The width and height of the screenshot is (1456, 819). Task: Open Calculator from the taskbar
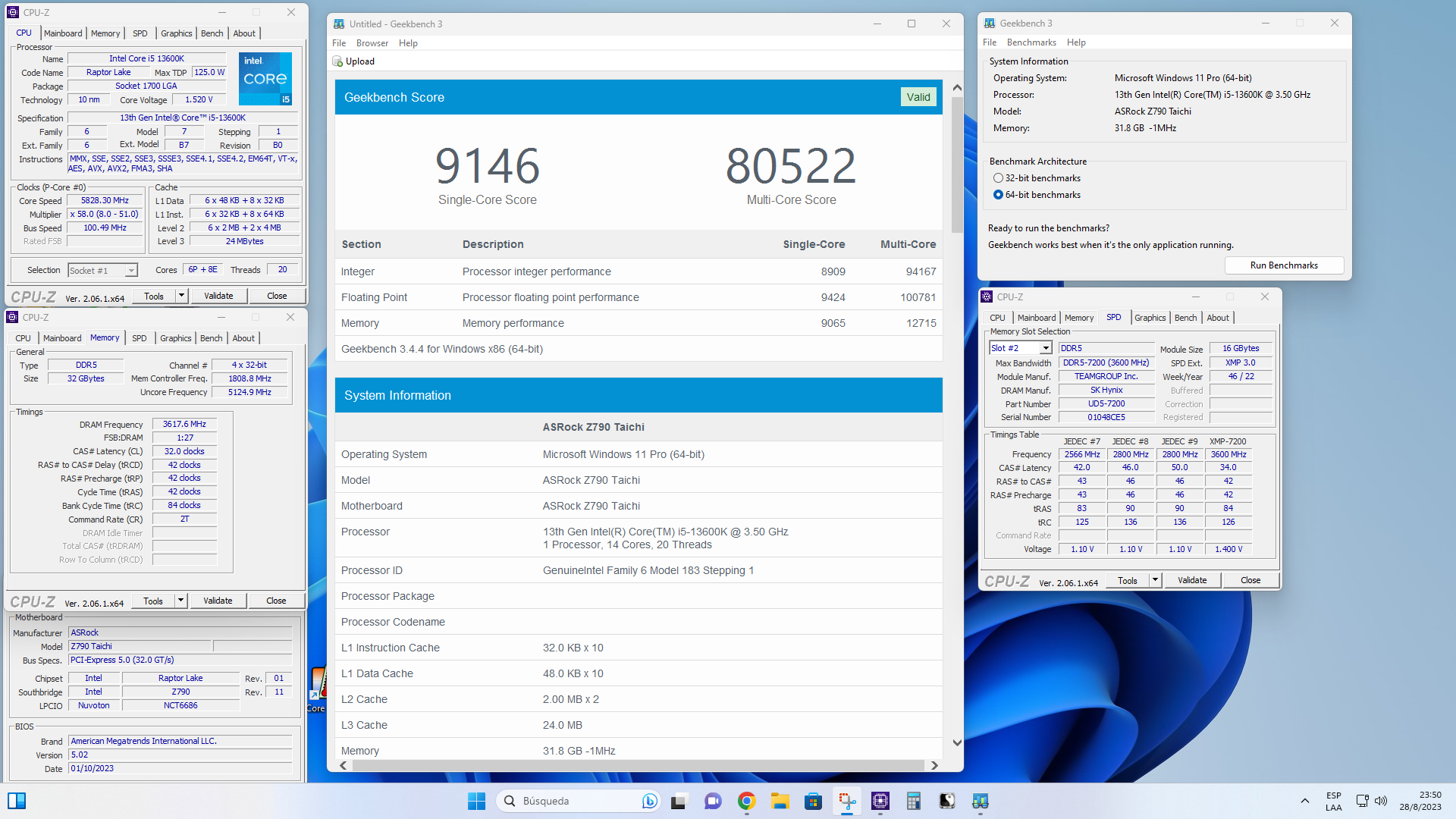click(x=913, y=801)
